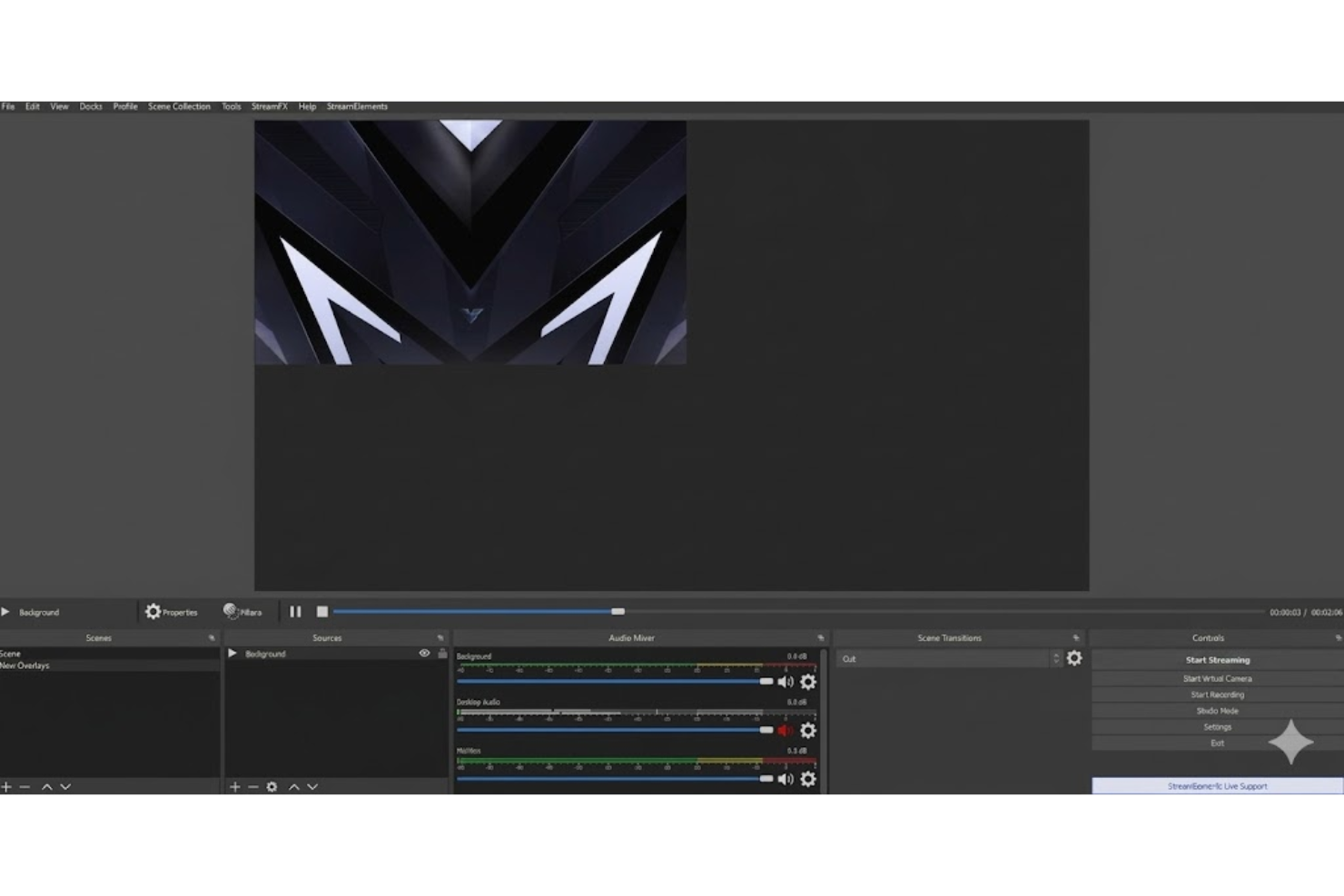Expand the Background media controls at bottom left

tap(5, 611)
